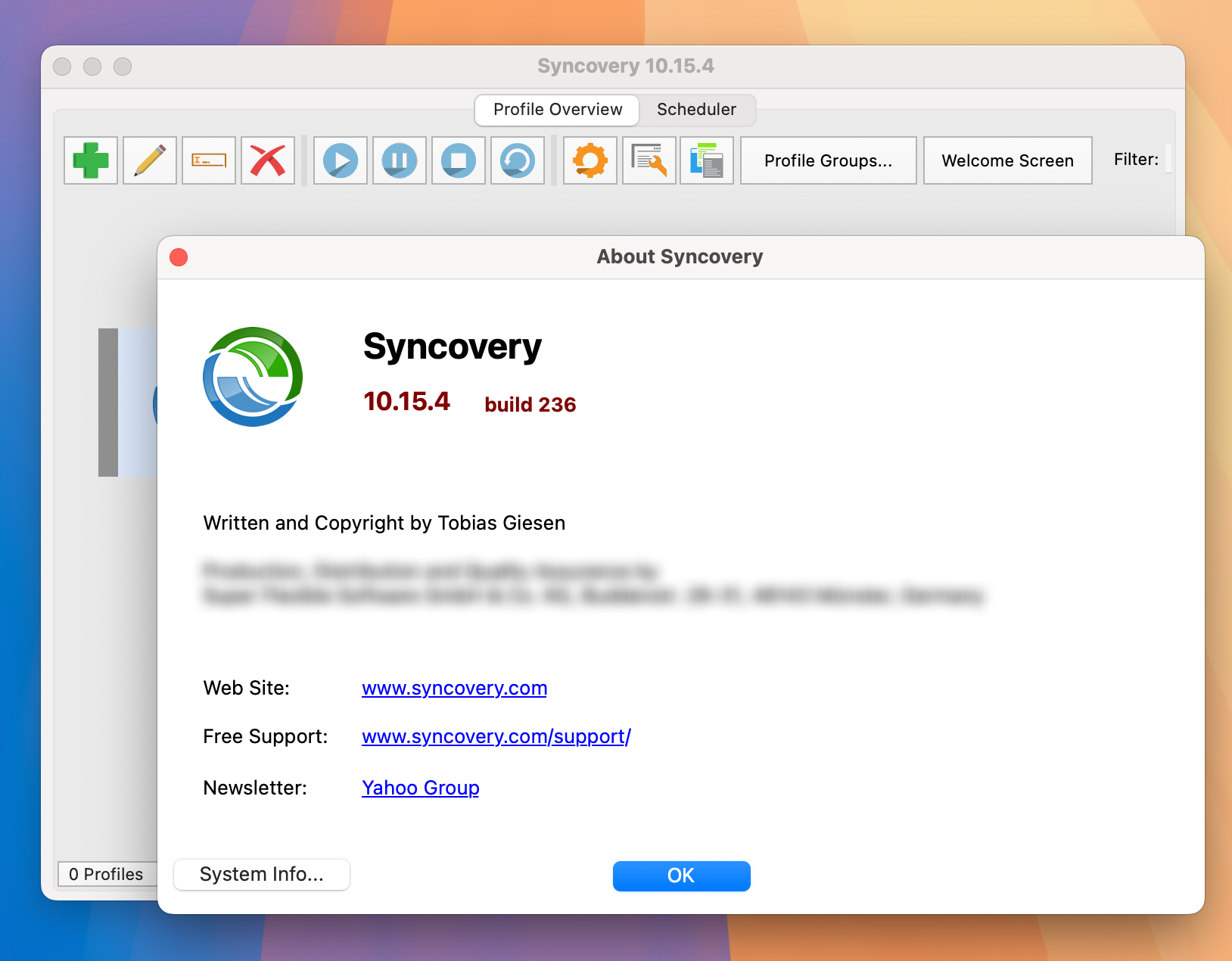The image size is (1232, 961).
Task: Switch to the Profile Overview tab
Action: (558, 110)
